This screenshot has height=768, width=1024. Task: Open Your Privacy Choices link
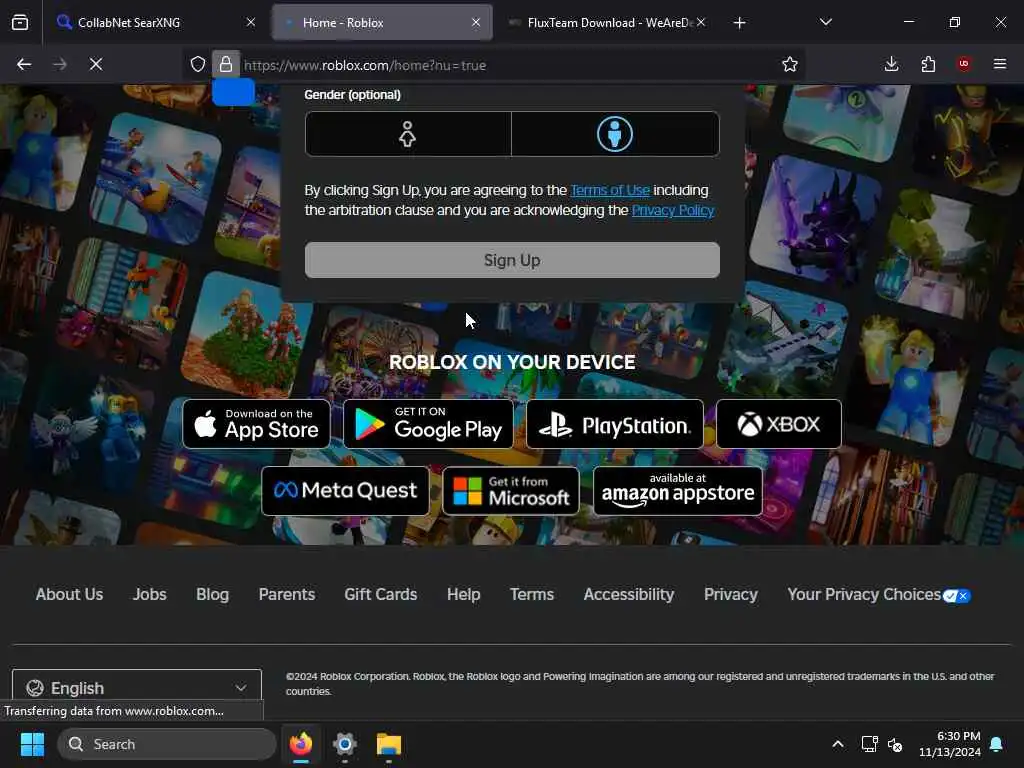coord(879,594)
